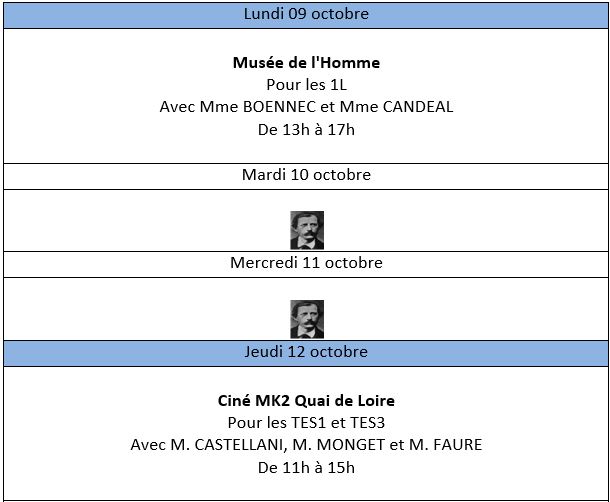Click the 'De 11h à 15h' time
The height and width of the screenshot is (502, 610).
tap(306, 467)
